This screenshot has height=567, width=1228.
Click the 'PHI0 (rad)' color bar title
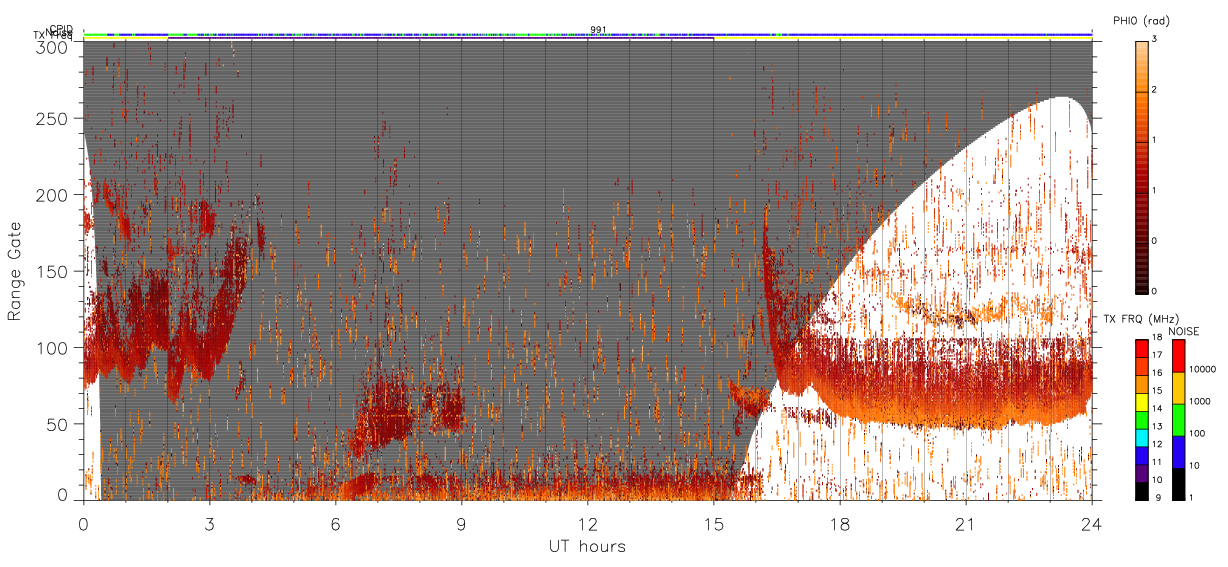coord(1141,21)
